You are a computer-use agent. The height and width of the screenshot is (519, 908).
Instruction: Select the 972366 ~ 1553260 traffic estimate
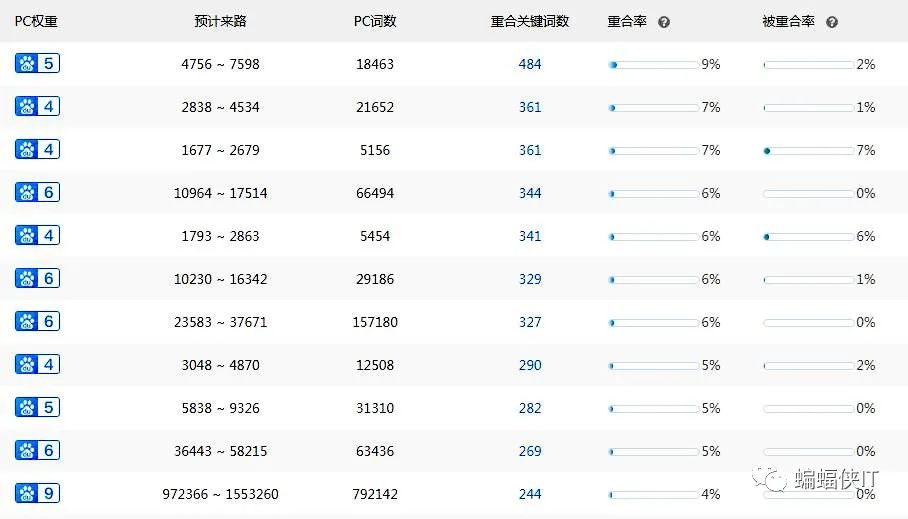220,494
